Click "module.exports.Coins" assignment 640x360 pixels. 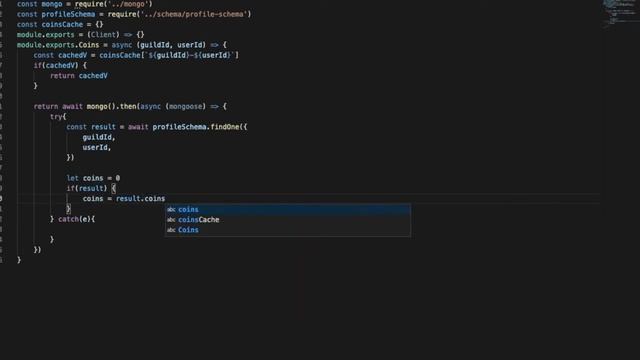[x=58, y=45]
